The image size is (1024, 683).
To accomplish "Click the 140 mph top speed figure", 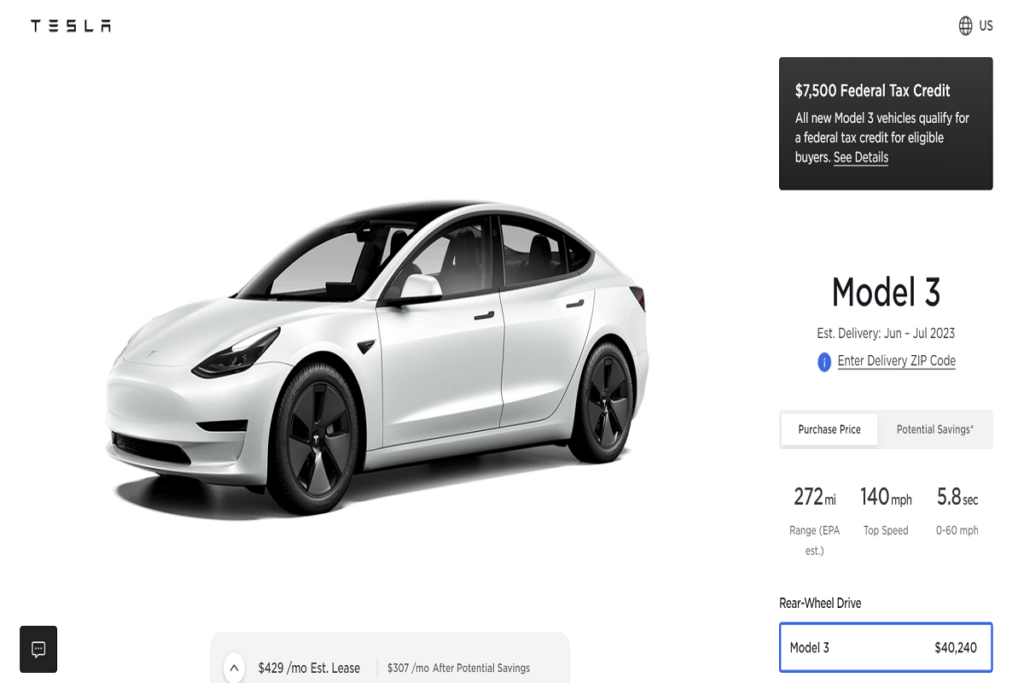I will (886, 498).
